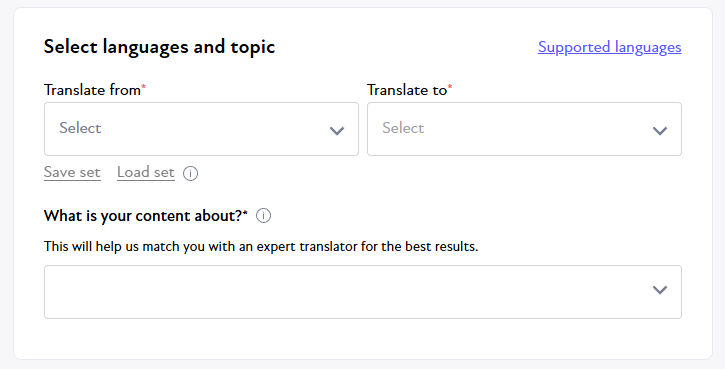Open the Translate from language dropdown
725x369 pixels.
point(201,129)
